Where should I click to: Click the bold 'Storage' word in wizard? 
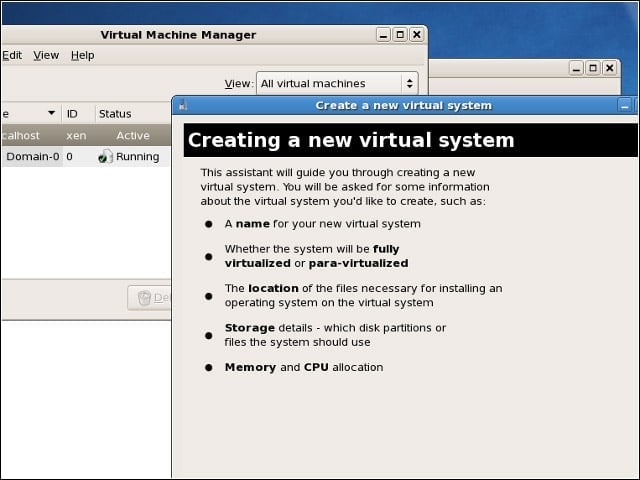[250, 328]
